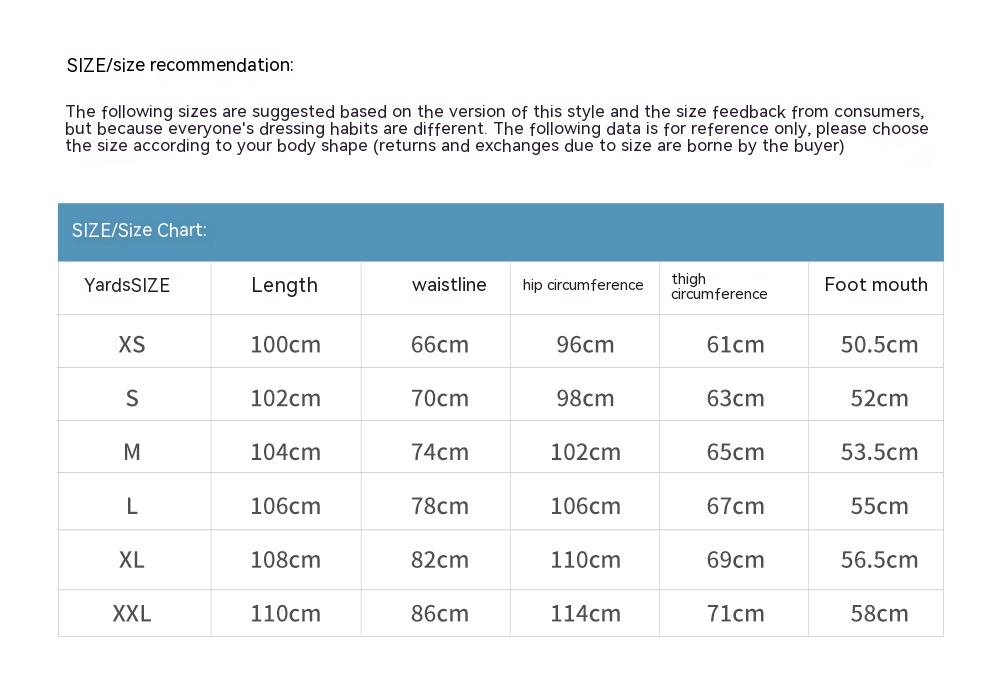Select the 96cm hip circumference cell

pyautogui.click(x=585, y=344)
